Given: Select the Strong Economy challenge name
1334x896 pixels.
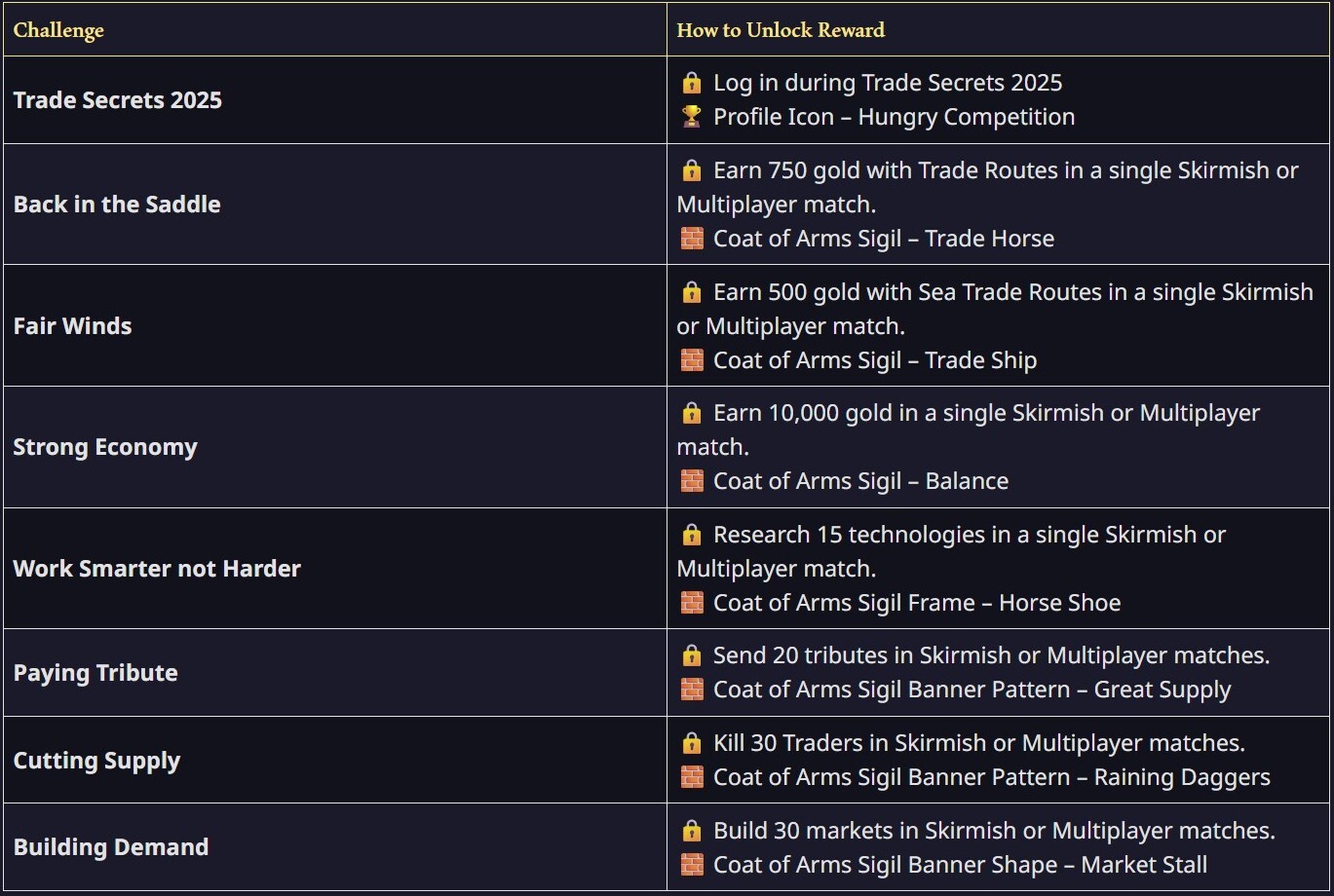Looking at the screenshot, I should 105,447.
